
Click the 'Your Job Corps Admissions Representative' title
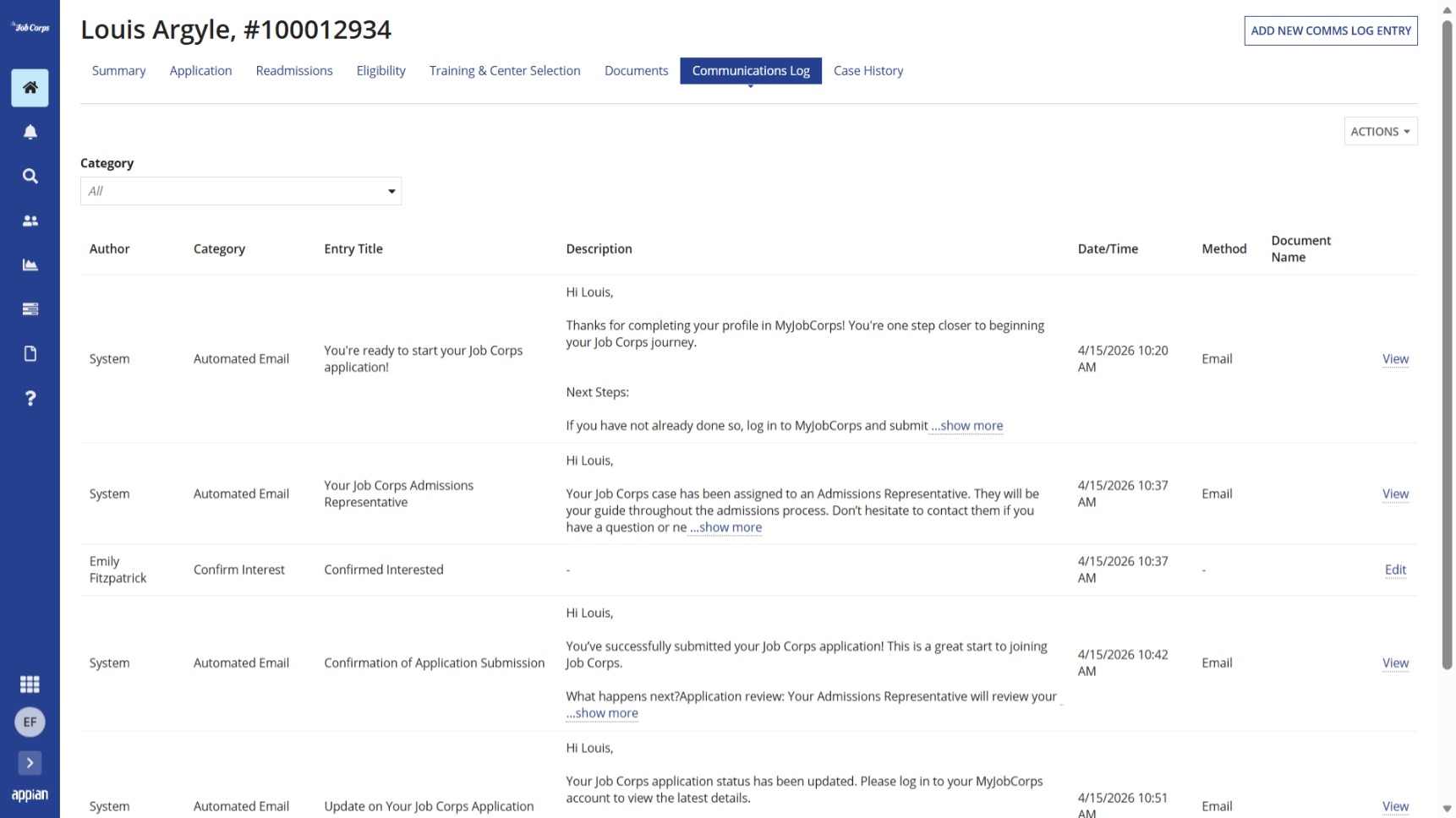(398, 494)
